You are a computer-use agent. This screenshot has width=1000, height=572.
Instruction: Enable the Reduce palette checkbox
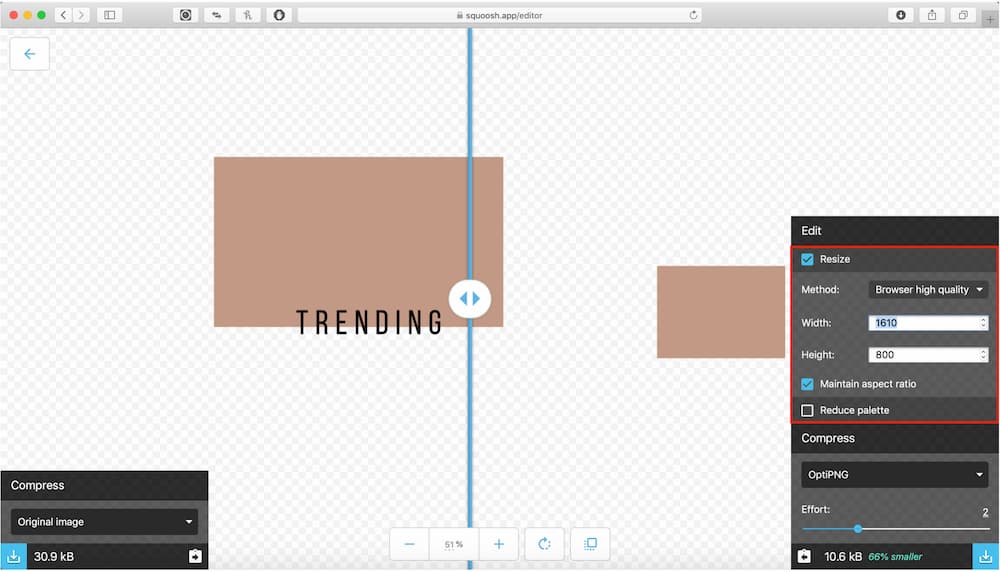[807, 410]
